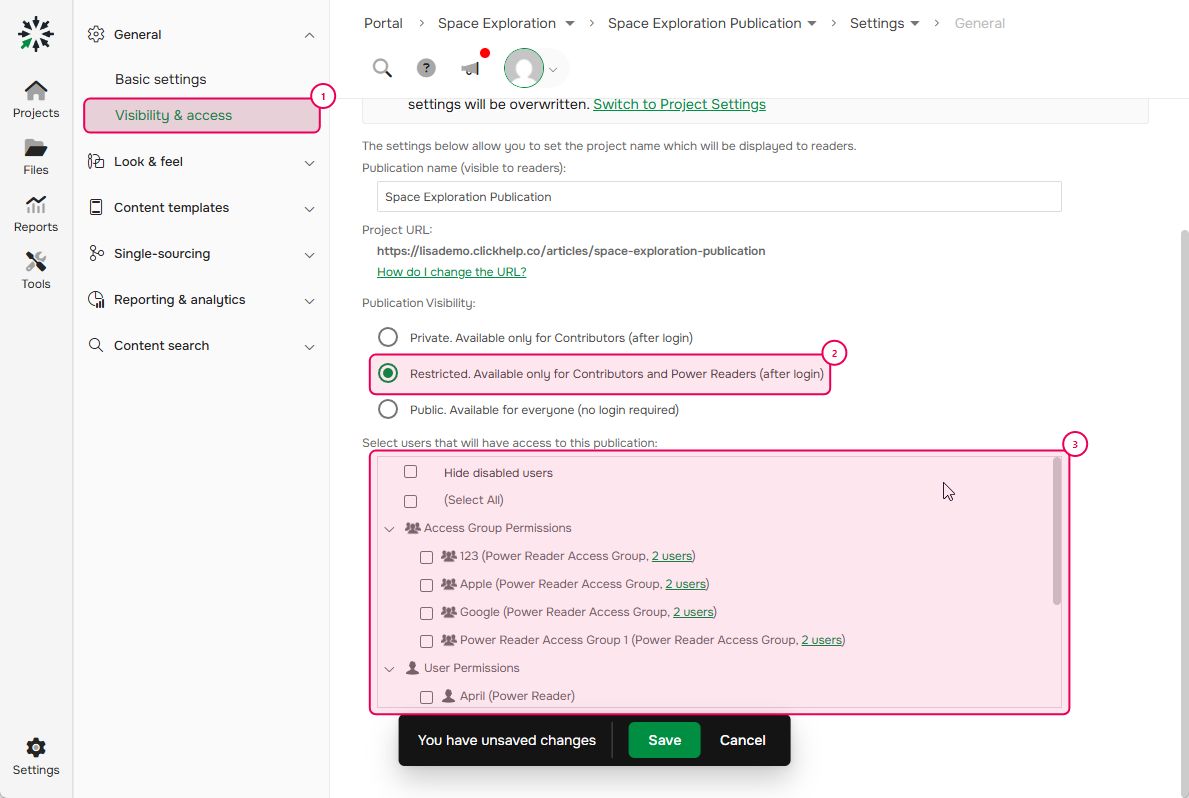The width and height of the screenshot is (1189, 798).
Task: Select the Restricted visibility option
Action: click(387, 373)
